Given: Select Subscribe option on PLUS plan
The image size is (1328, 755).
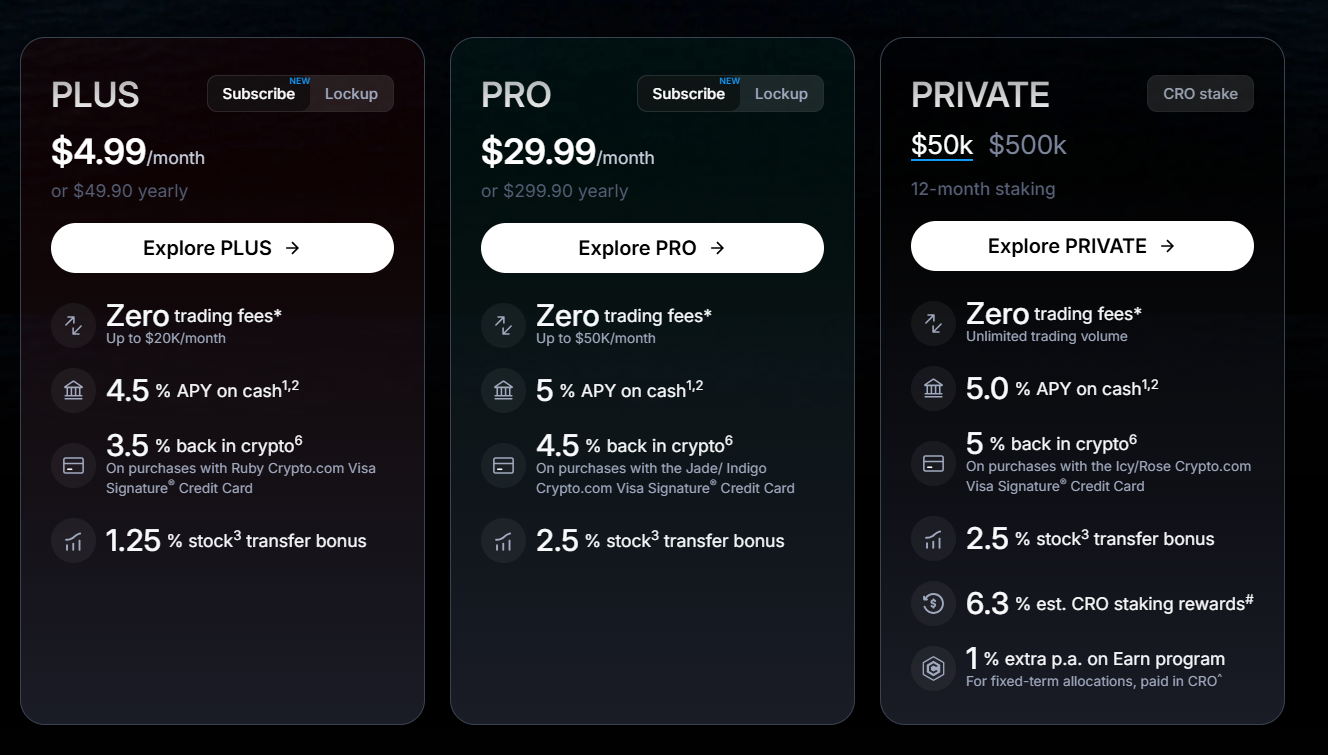Looking at the screenshot, I should click(259, 94).
